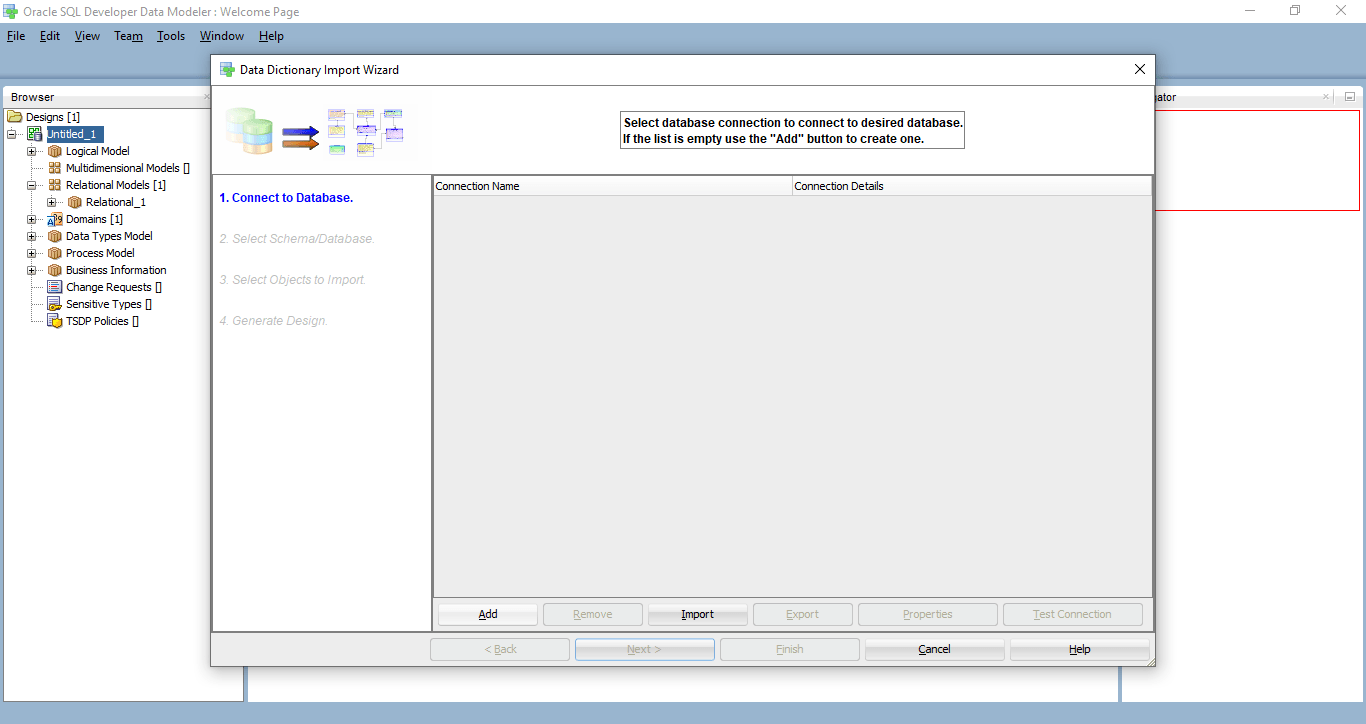Screen dimensions: 1366x724
Task: Cancel the Data Dictionary Import Wizard
Action: click(x=934, y=648)
